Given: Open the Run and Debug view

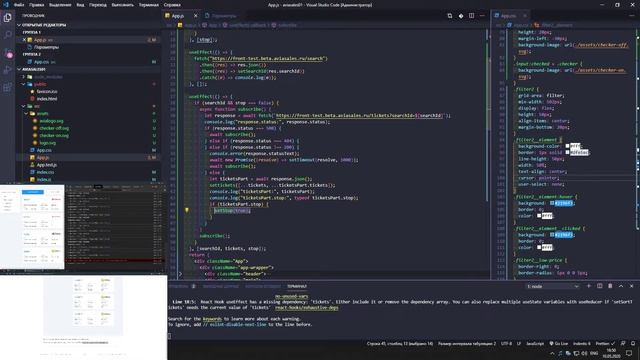Looking at the screenshot, I should [x=7, y=70].
